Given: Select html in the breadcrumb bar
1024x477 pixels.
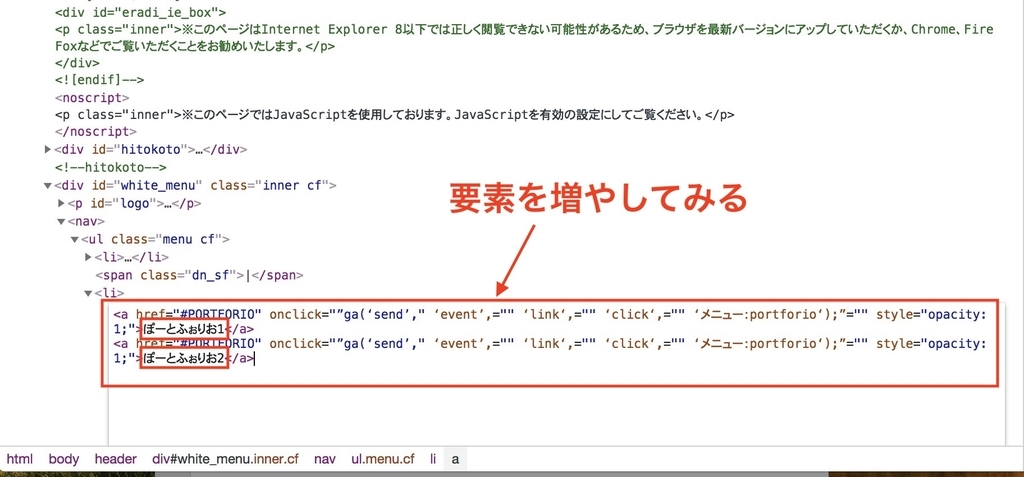Looking at the screenshot, I should pyautogui.click(x=20, y=459).
